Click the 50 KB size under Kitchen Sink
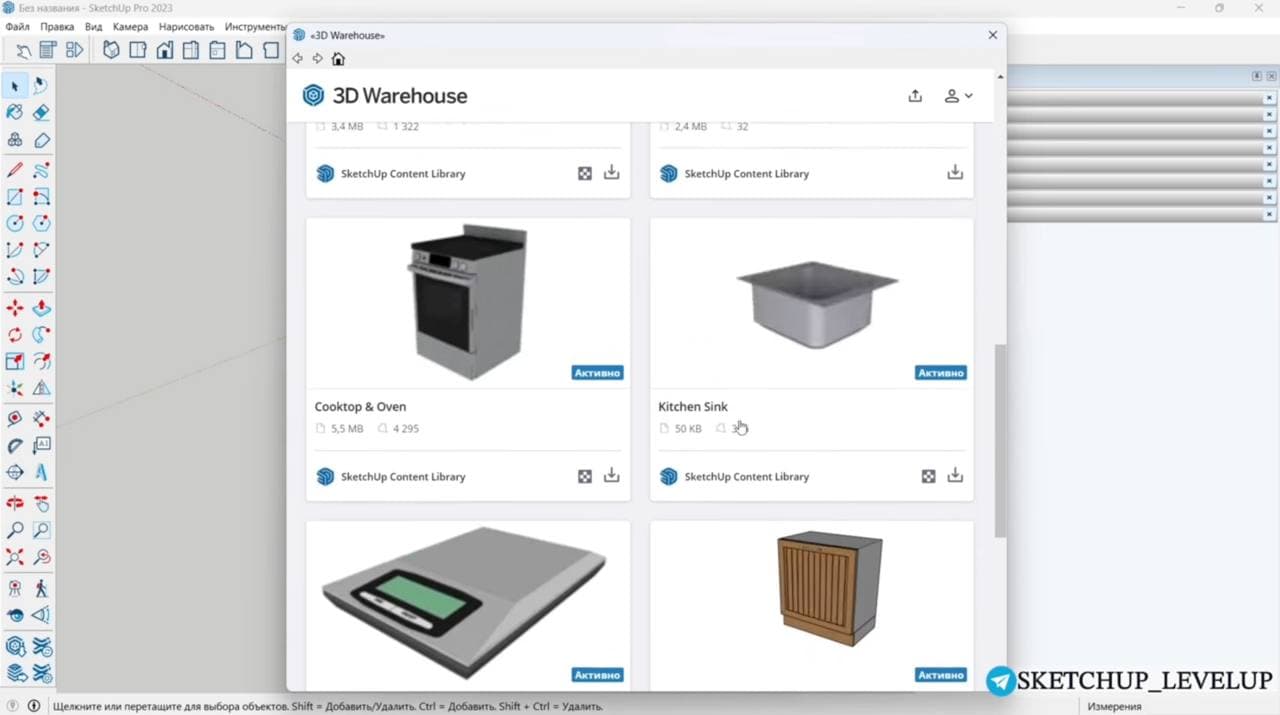Viewport: 1280px width, 715px height. [688, 429]
